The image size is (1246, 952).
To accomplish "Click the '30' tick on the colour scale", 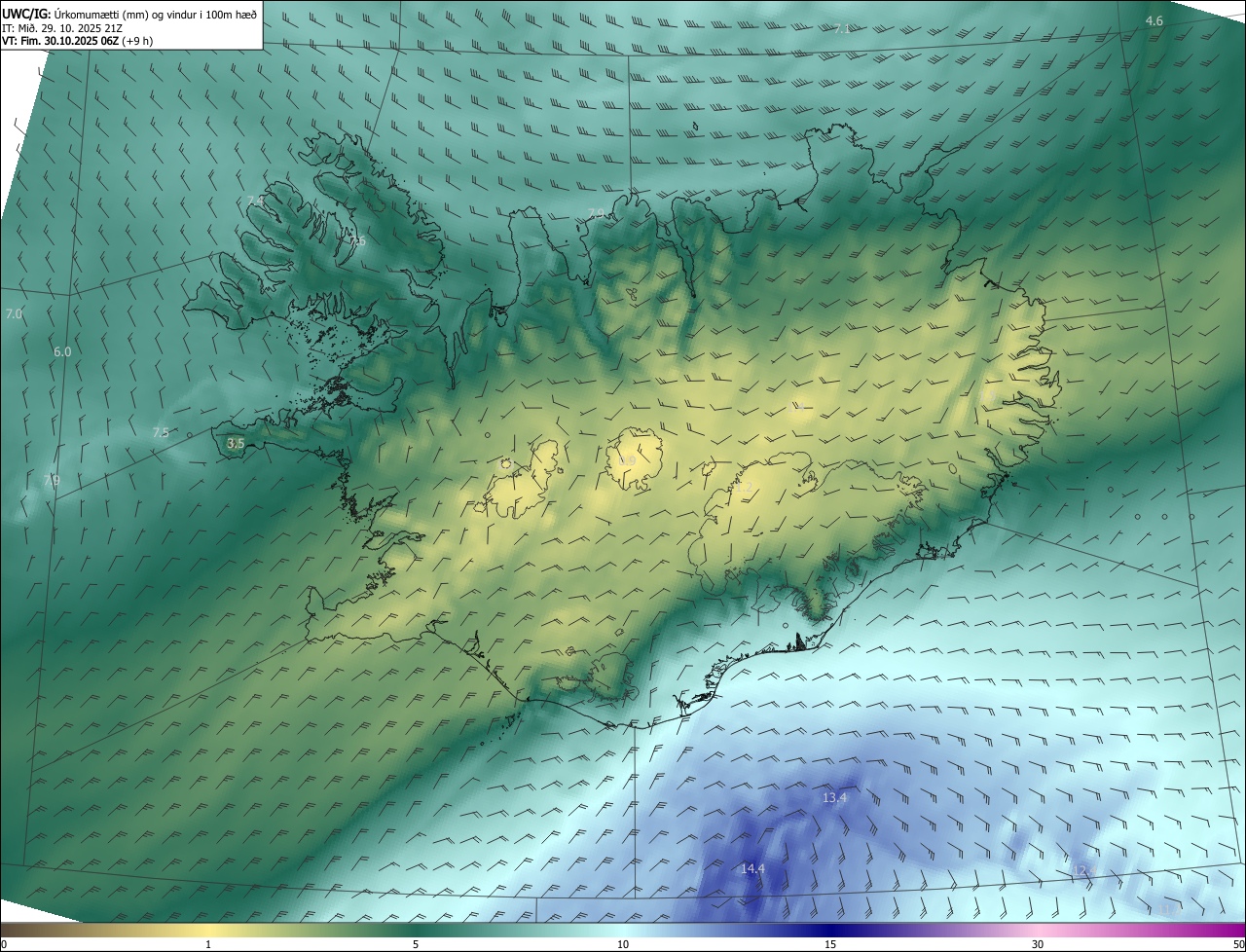I will click(x=1038, y=944).
